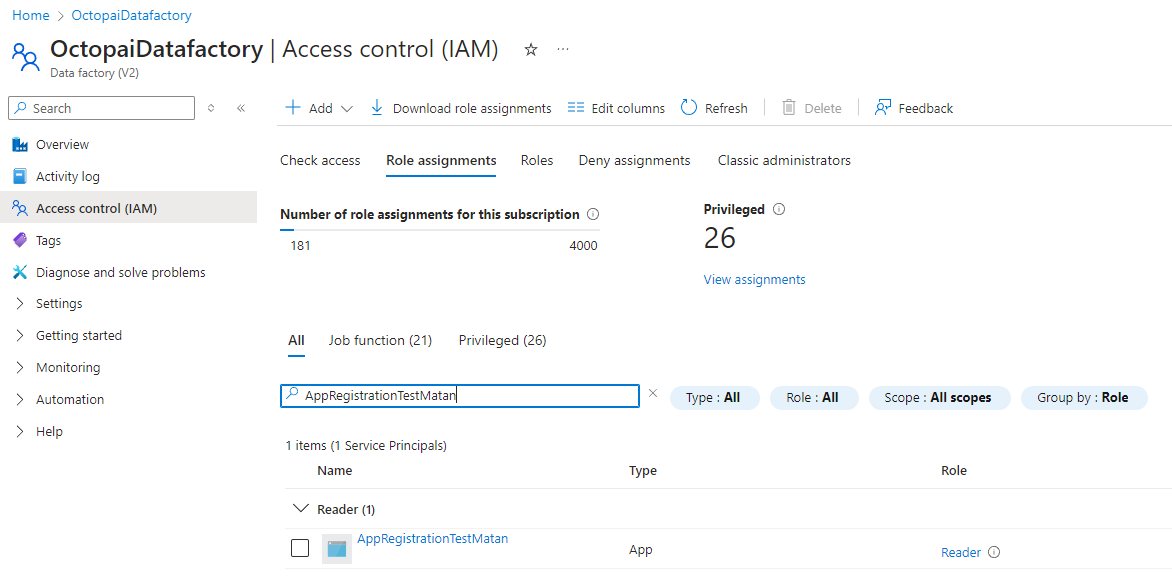The width and height of the screenshot is (1172, 586).
Task: Open Activity log in the sidebar
Action: pyautogui.click(x=68, y=177)
